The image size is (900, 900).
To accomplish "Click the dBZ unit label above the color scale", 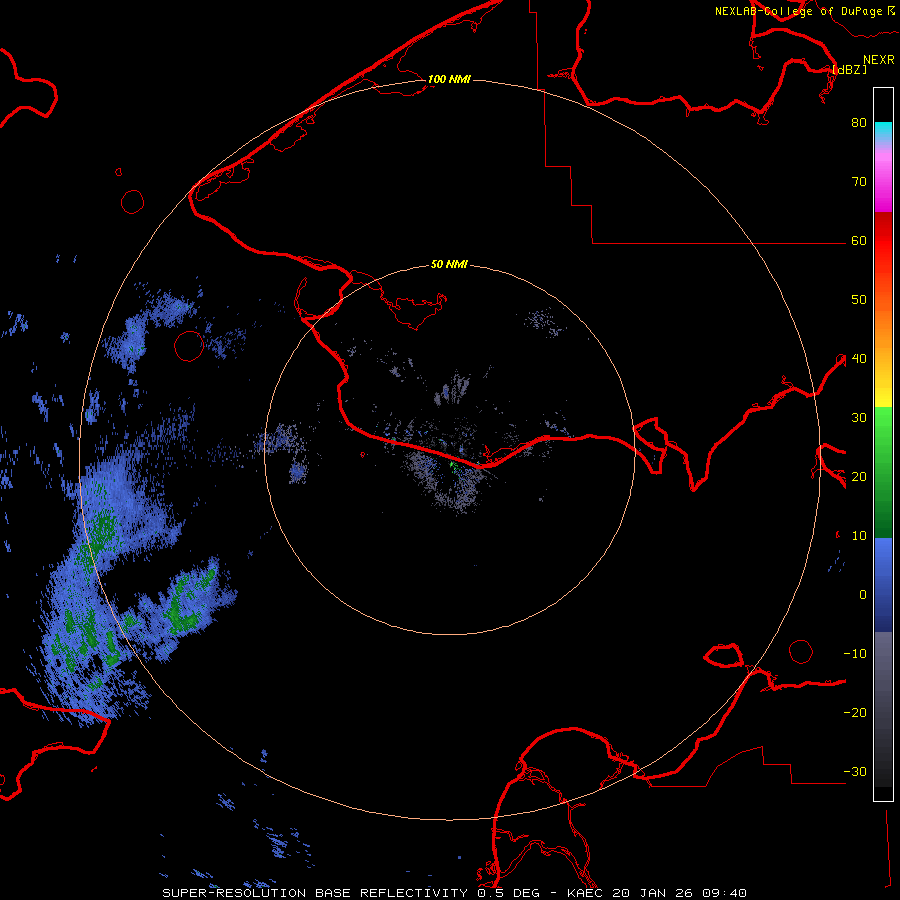I will pyautogui.click(x=849, y=69).
